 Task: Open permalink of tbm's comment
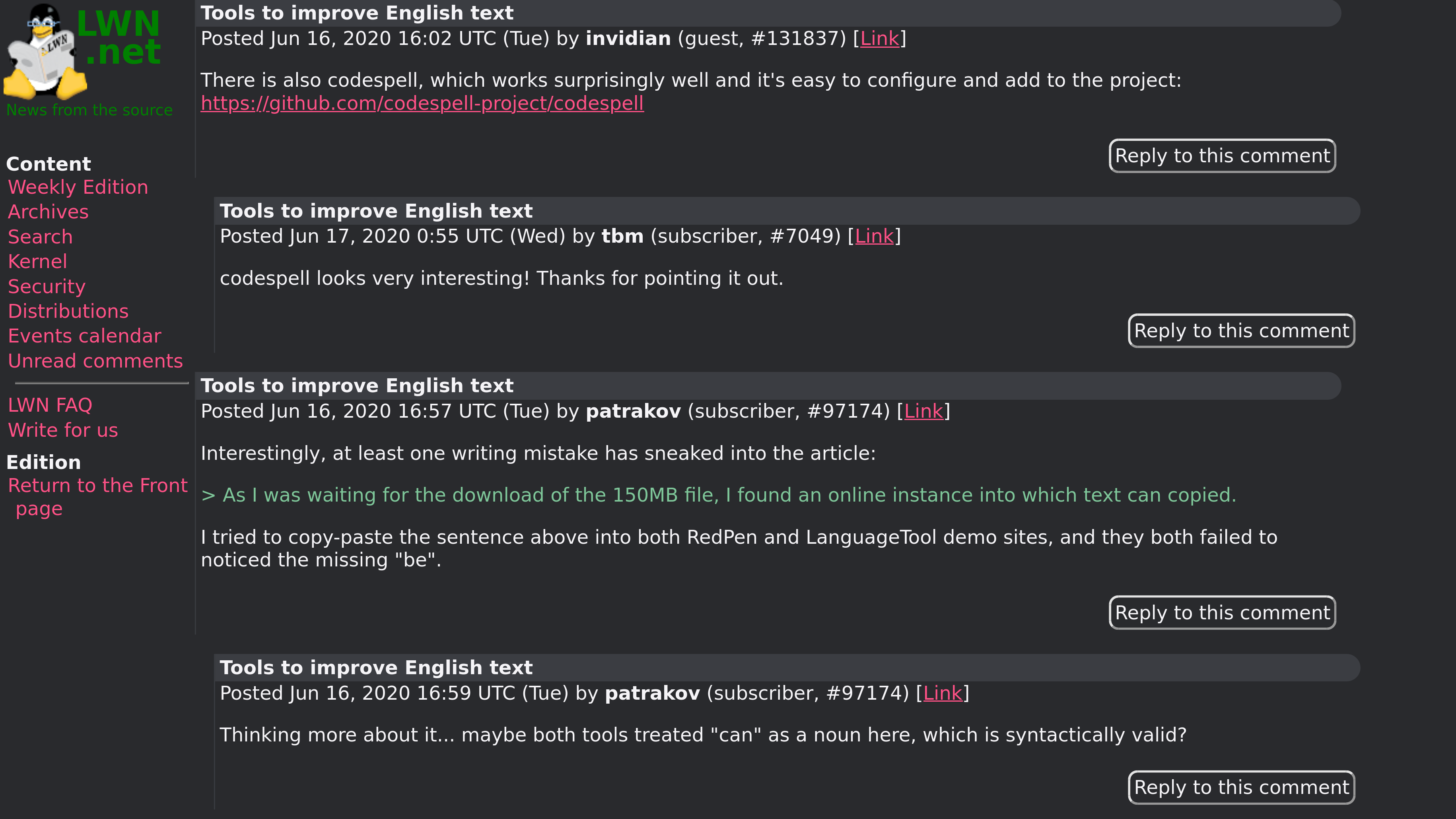[874, 236]
